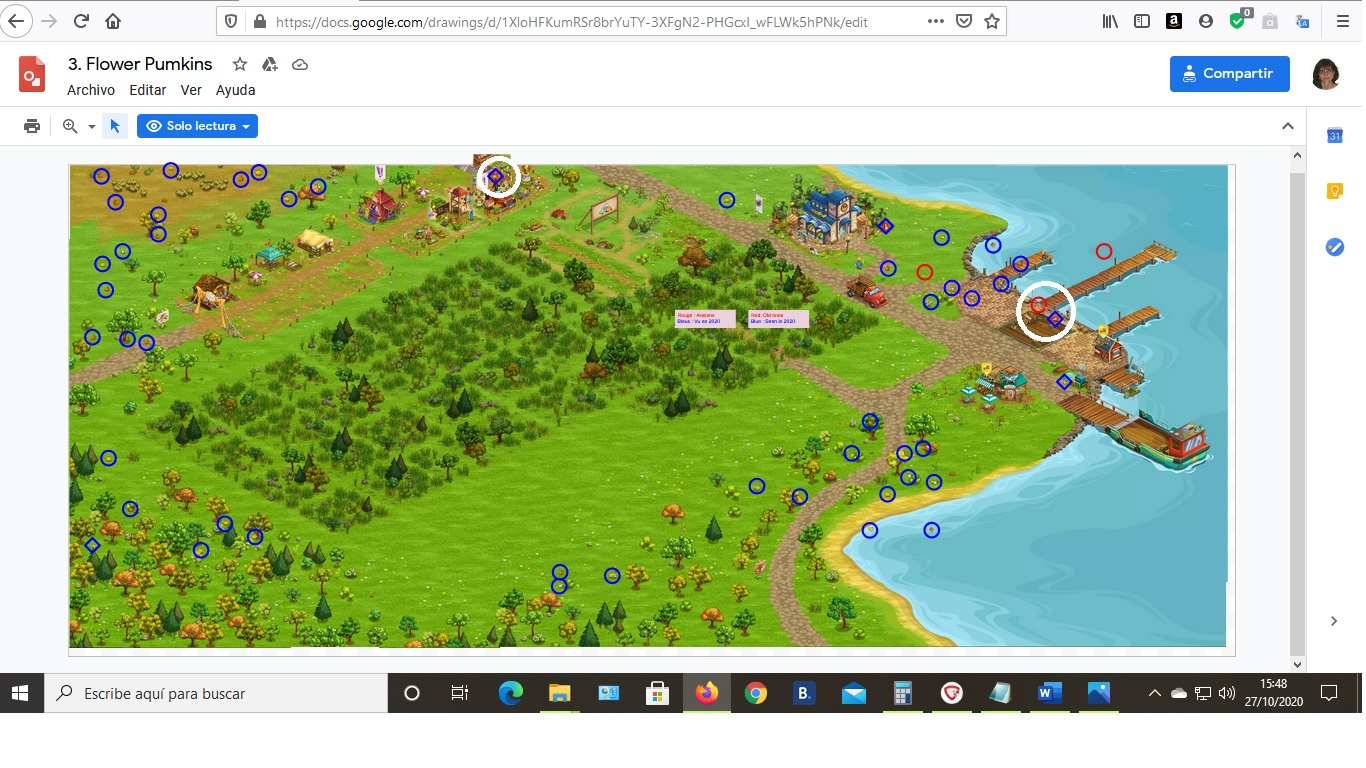Click the drawing canvas map image
Screen dimensions: 1366x768
tap(648, 406)
